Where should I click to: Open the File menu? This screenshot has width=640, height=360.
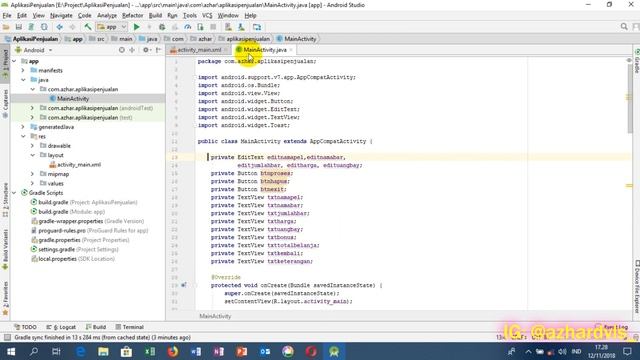click(x=7, y=16)
